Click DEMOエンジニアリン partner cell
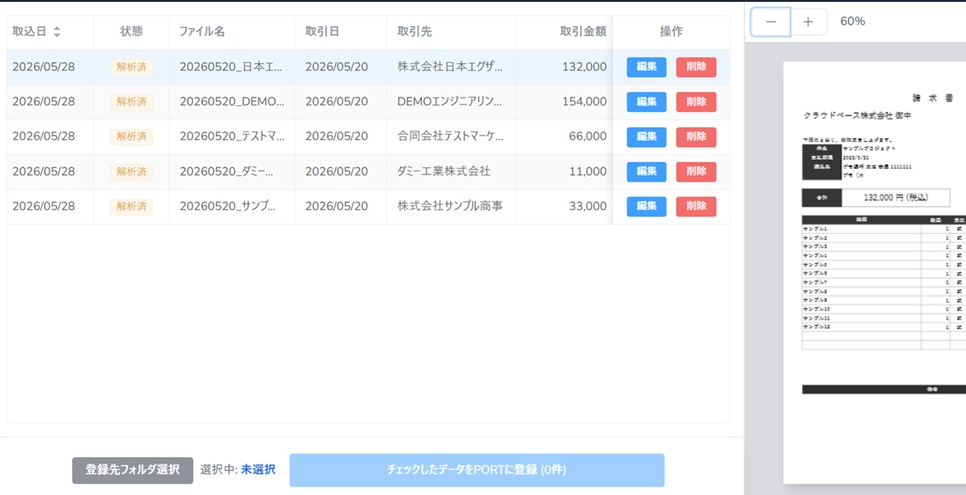 click(x=450, y=102)
